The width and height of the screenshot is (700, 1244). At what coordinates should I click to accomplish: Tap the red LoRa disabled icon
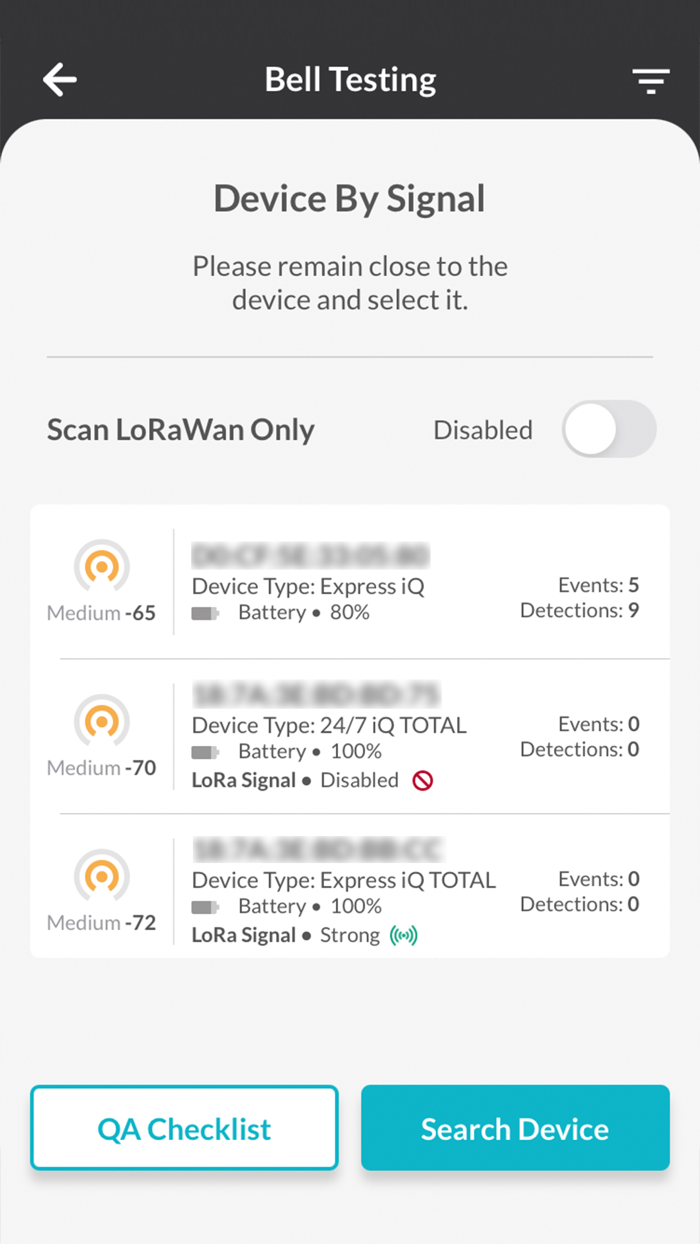422,781
